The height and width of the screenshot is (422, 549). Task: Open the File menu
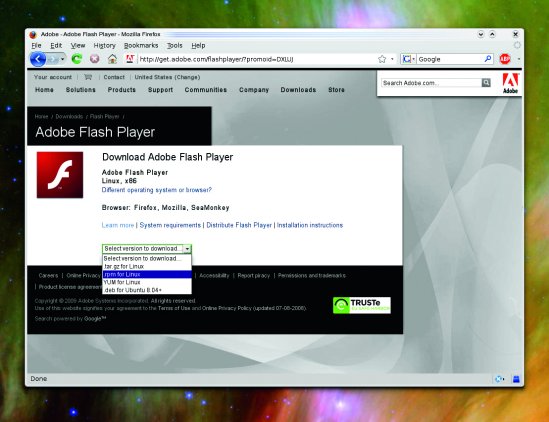point(36,46)
